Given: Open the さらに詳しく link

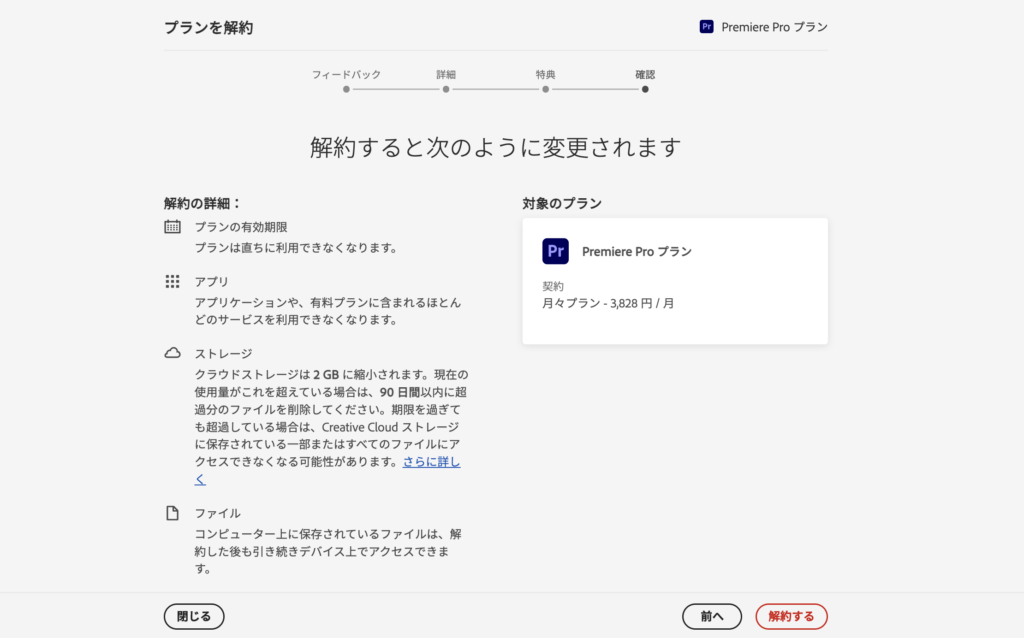Looking at the screenshot, I should [x=431, y=462].
